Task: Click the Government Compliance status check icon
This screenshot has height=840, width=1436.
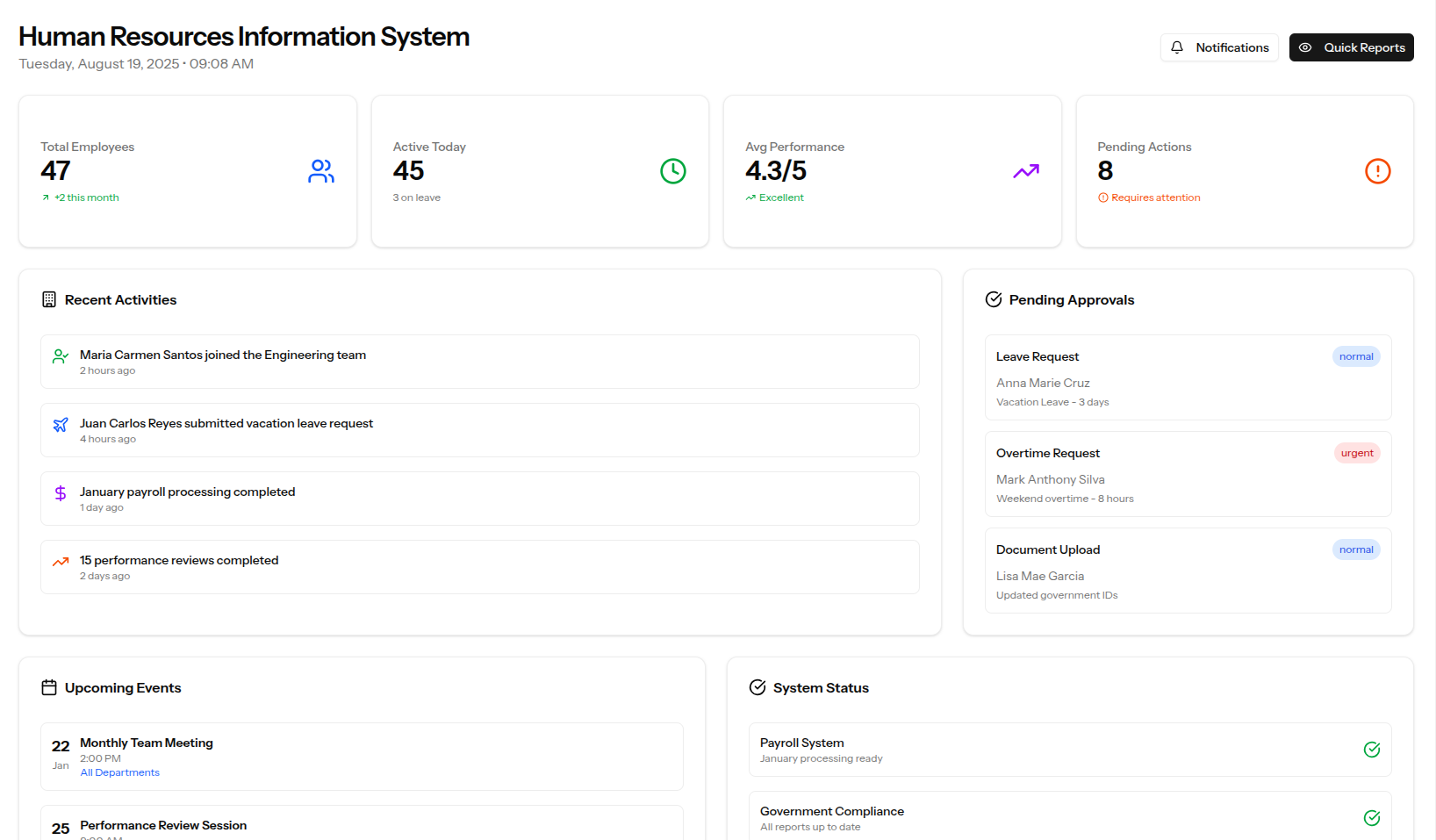Action: tap(1372, 818)
